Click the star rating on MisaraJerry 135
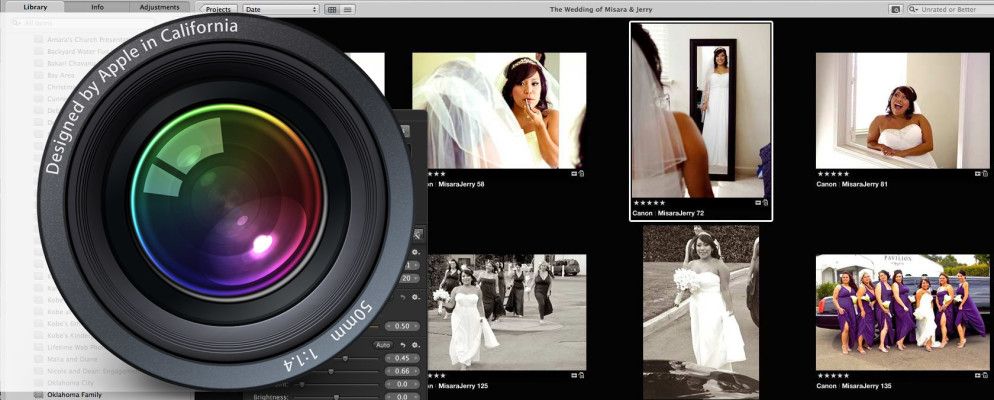Screen dimensions: 994x400 click(x=833, y=375)
